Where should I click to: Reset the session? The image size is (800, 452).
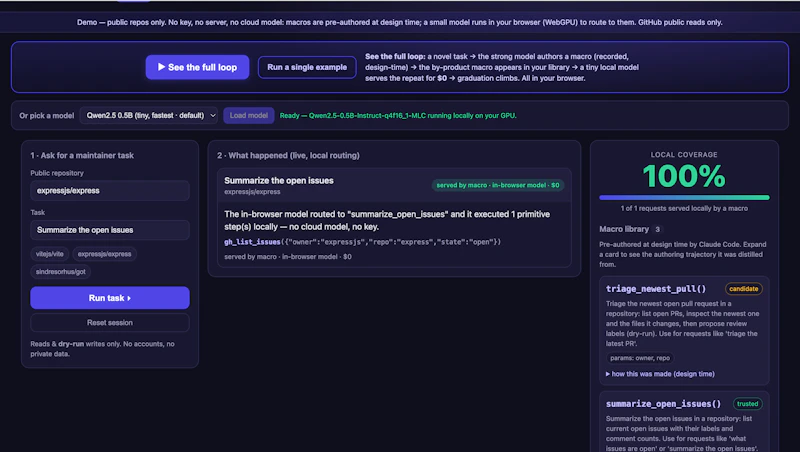point(110,322)
